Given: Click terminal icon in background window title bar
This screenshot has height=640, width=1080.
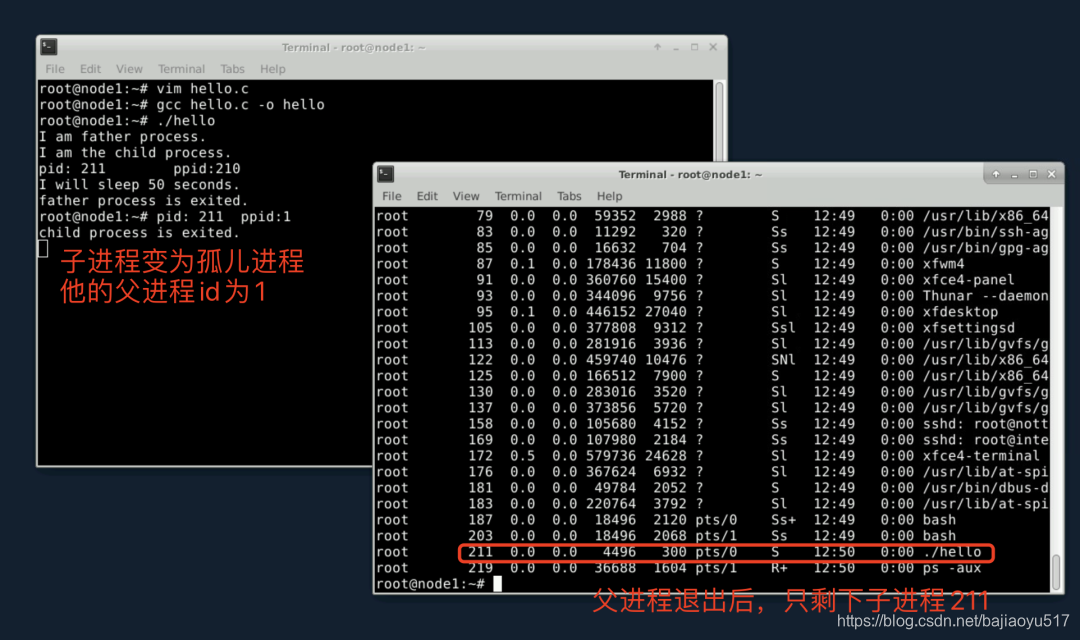Looking at the screenshot, I should pyautogui.click(x=48, y=47).
